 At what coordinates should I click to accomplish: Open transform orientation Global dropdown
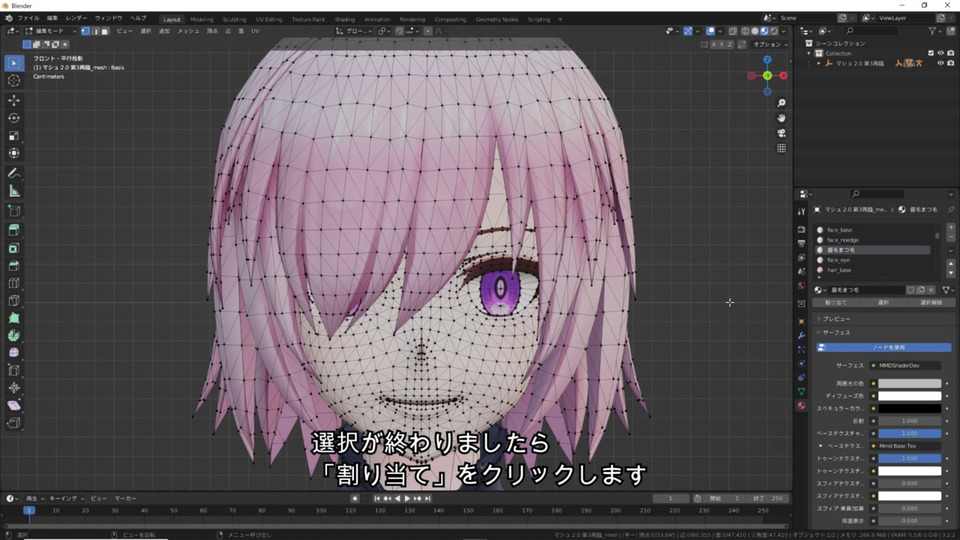click(x=354, y=31)
